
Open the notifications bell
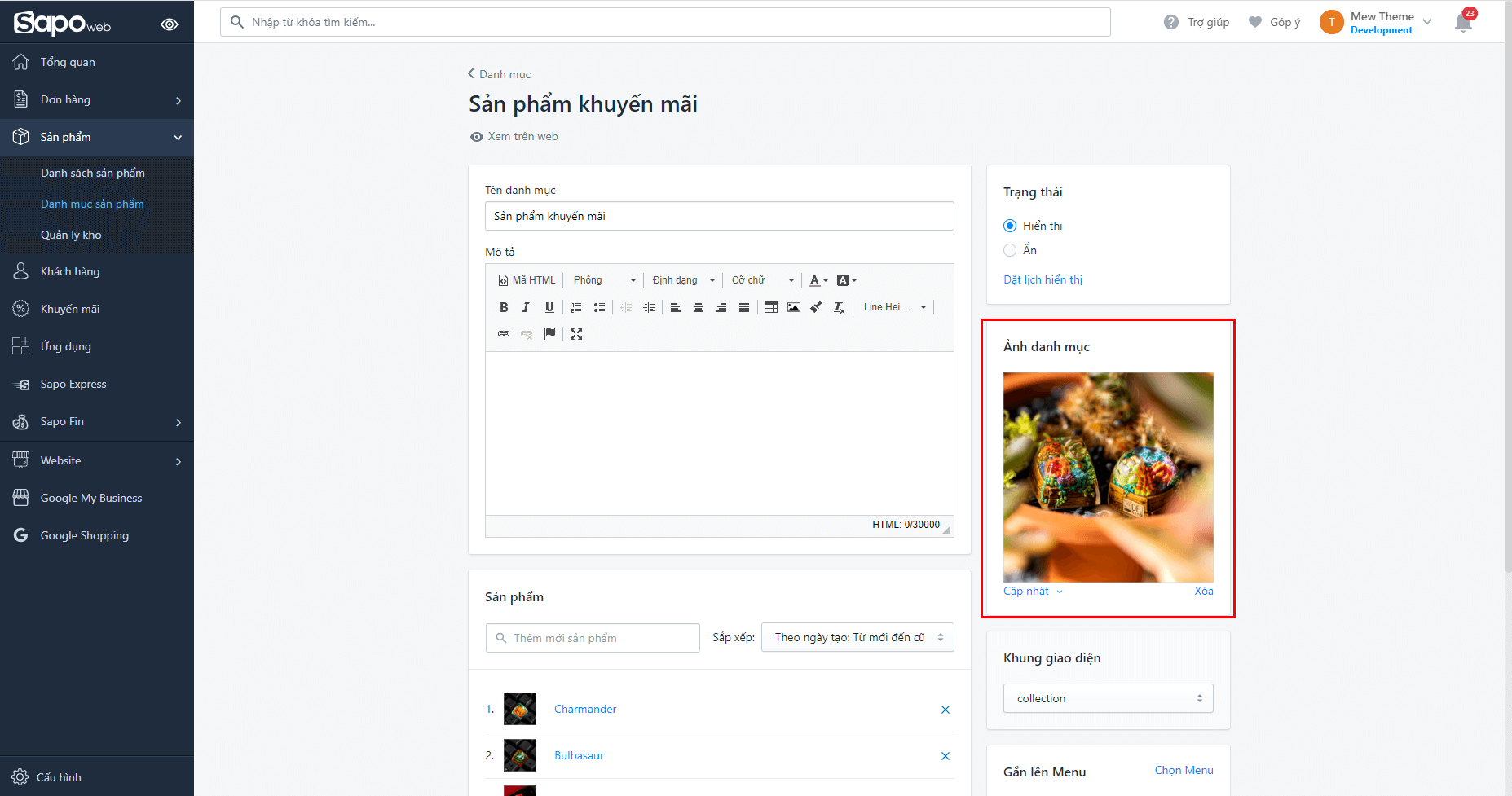[x=1464, y=22]
